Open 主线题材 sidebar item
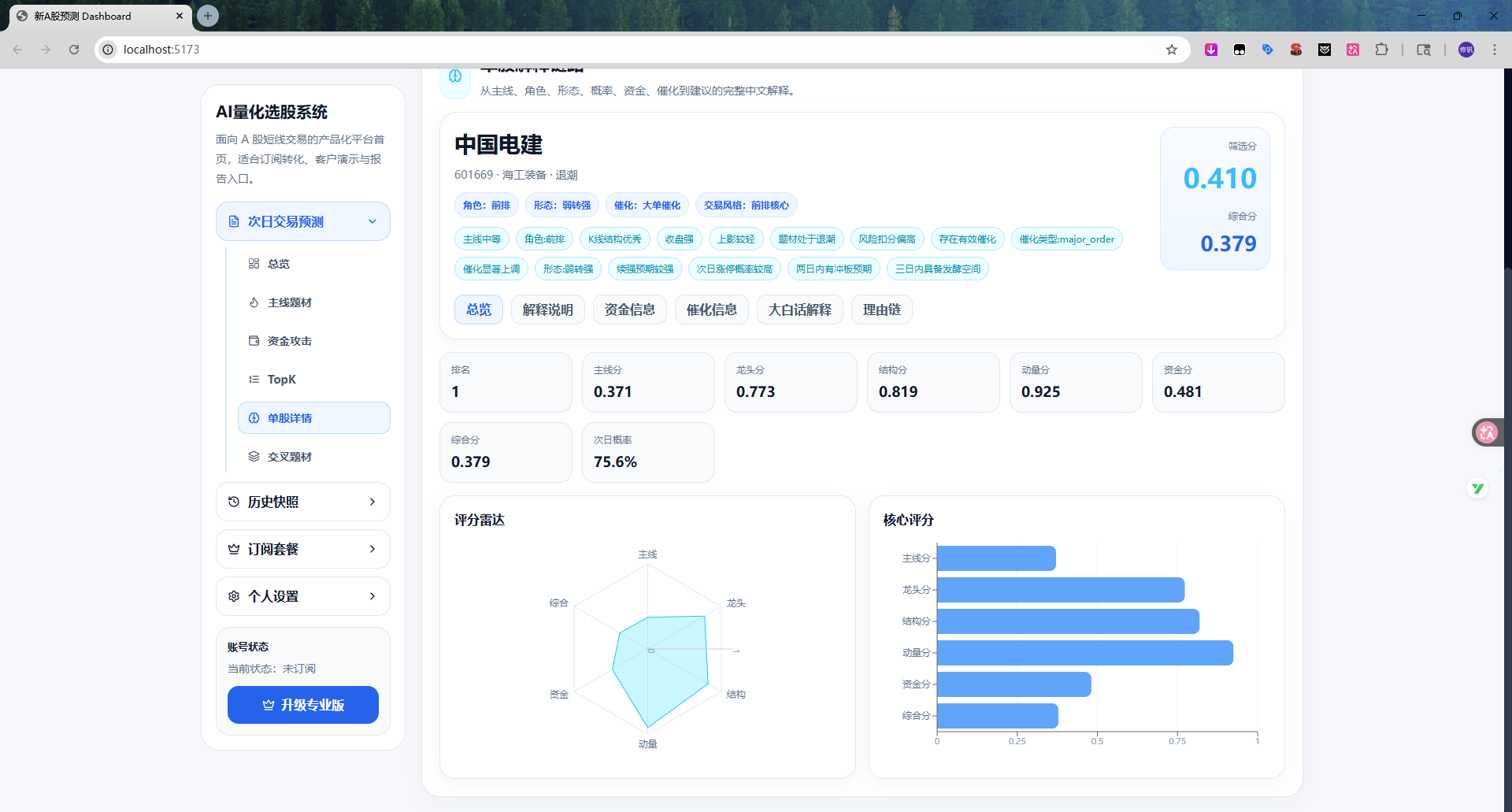This screenshot has width=1512, height=812. click(314, 302)
